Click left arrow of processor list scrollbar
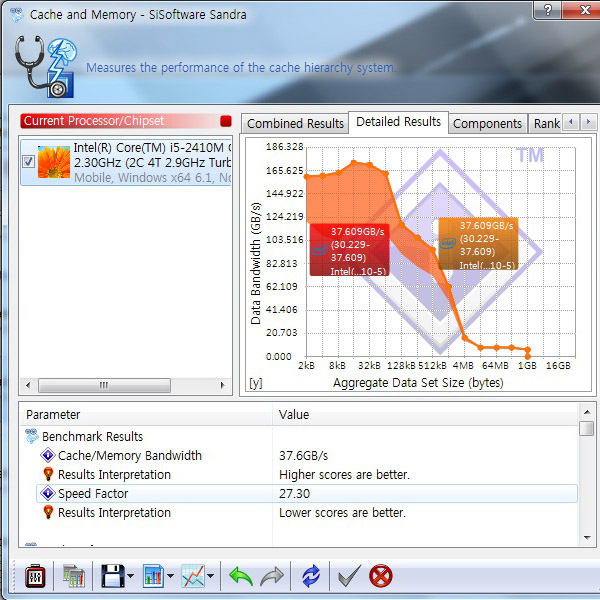Screen dimensions: 600x600 click(x=28, y=385)
